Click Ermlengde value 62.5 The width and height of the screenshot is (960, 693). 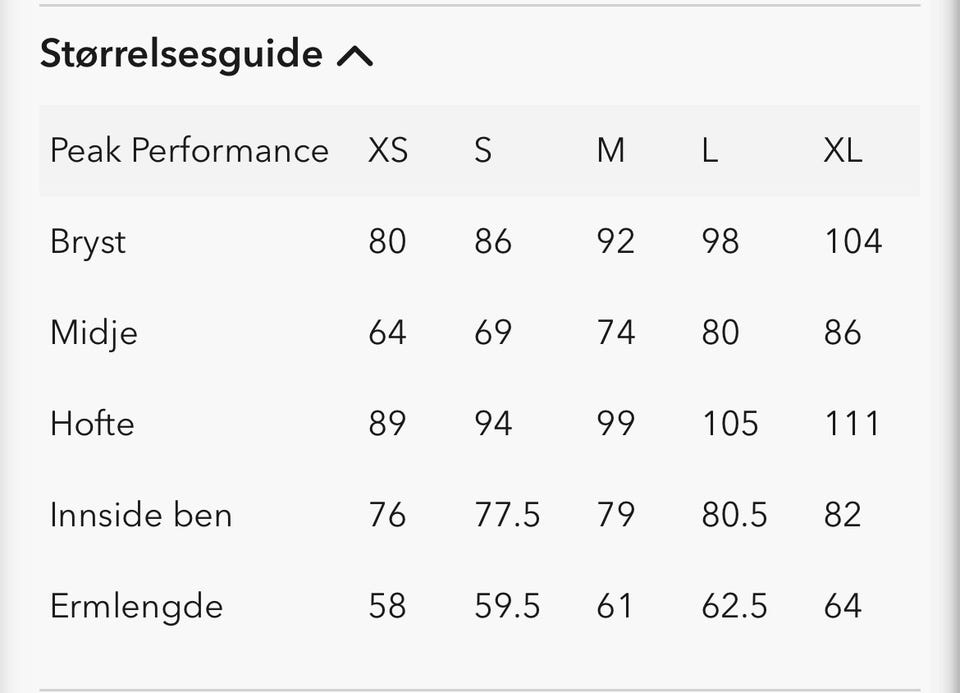coord(734,606)
